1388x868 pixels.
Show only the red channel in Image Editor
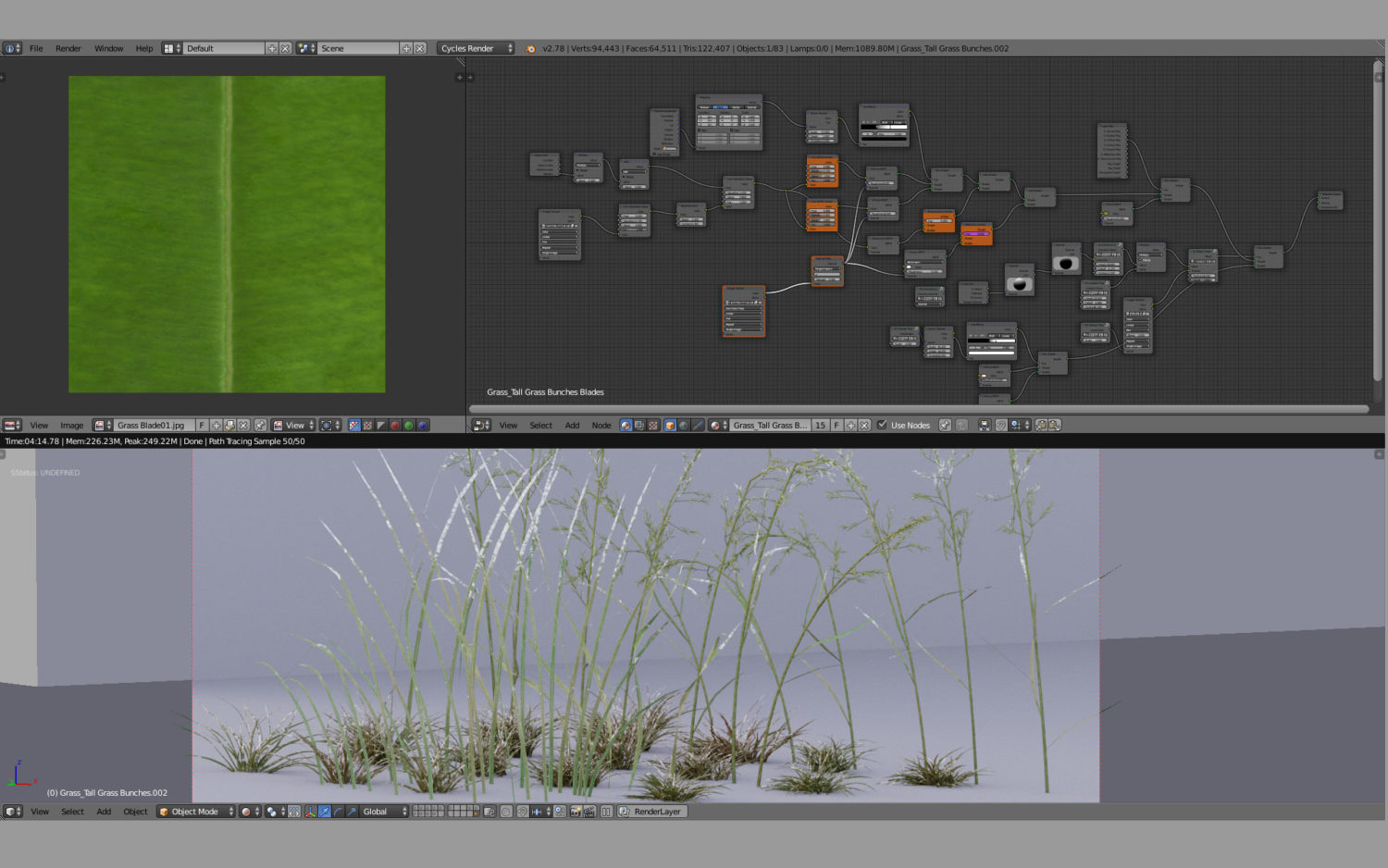click(394, 426)
